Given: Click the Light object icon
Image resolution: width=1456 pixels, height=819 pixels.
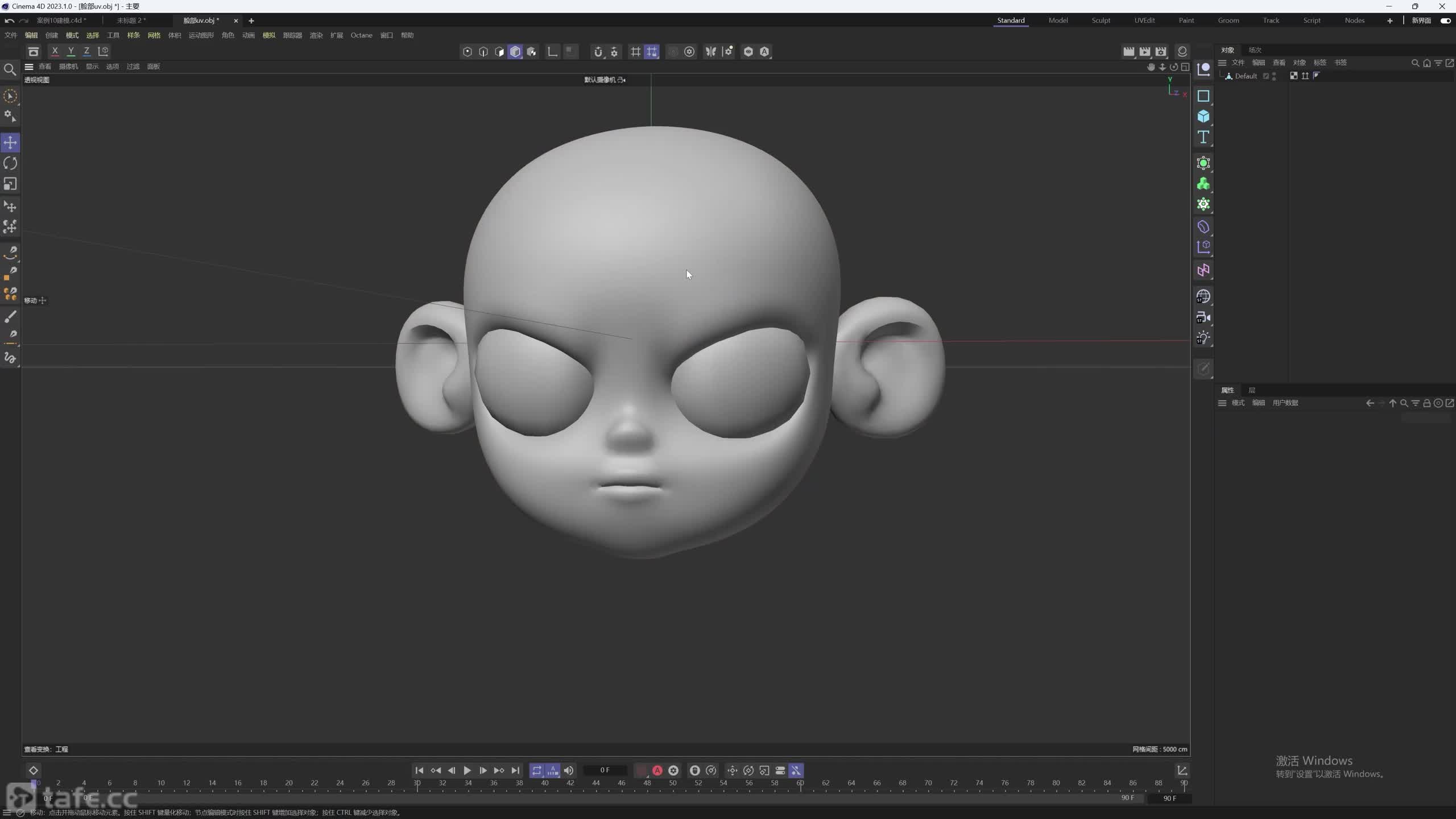Looking at the screenshot, I should pos(1203,338).
